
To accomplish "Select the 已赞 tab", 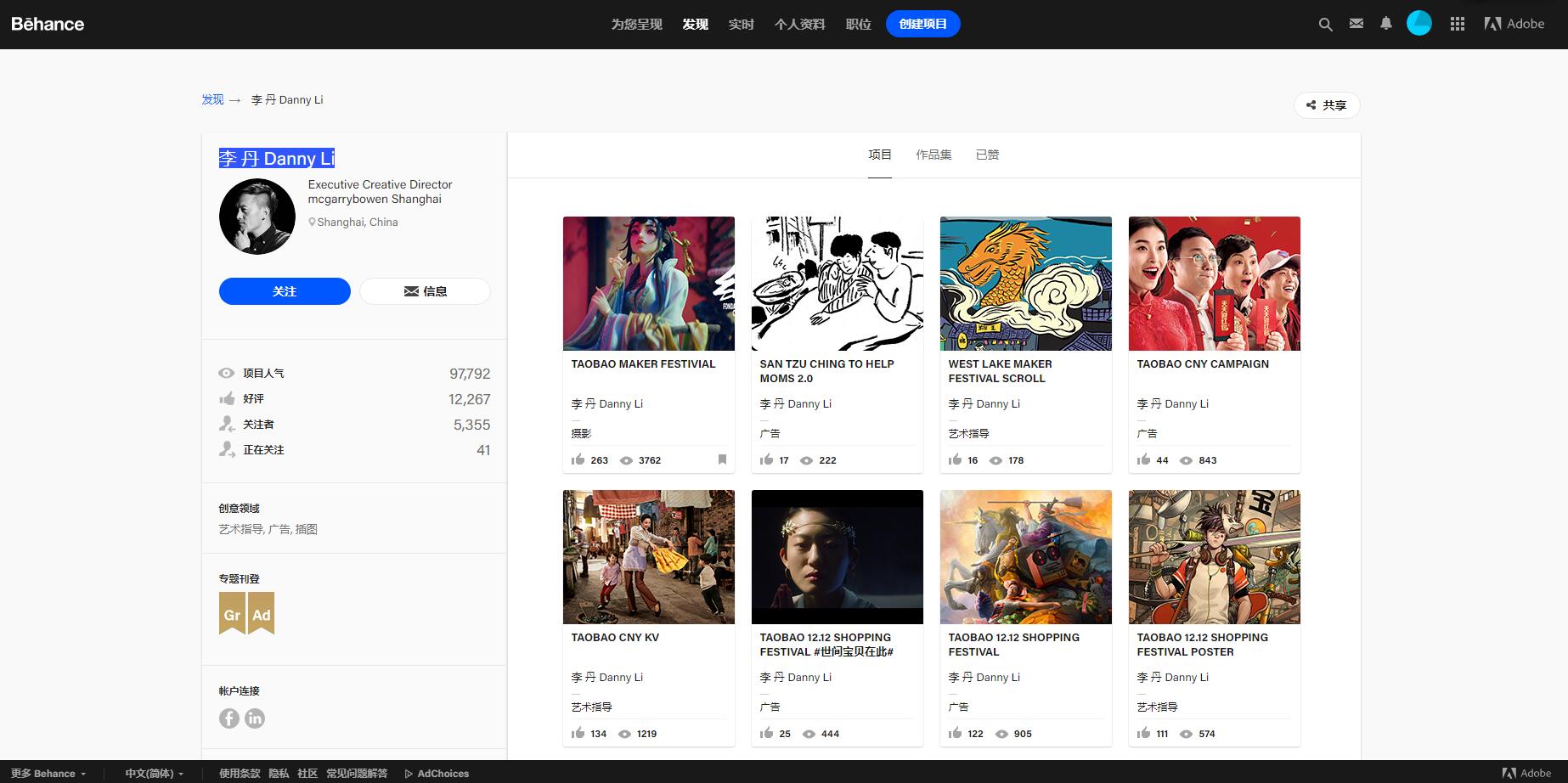I will [987, 155].
